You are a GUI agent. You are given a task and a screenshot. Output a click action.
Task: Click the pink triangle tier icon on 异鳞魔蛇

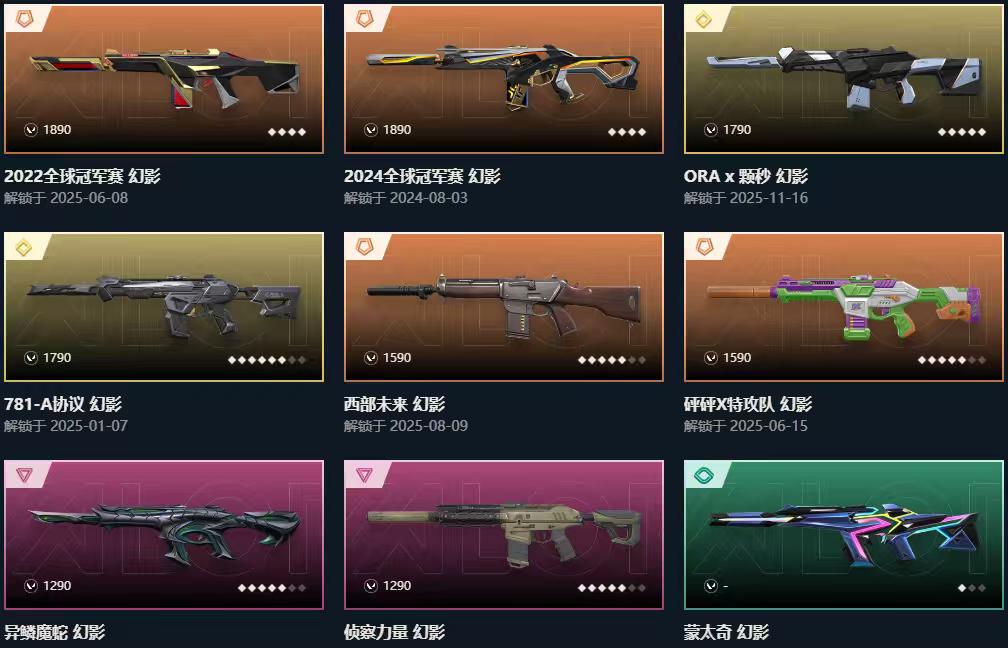click(24, 475)
